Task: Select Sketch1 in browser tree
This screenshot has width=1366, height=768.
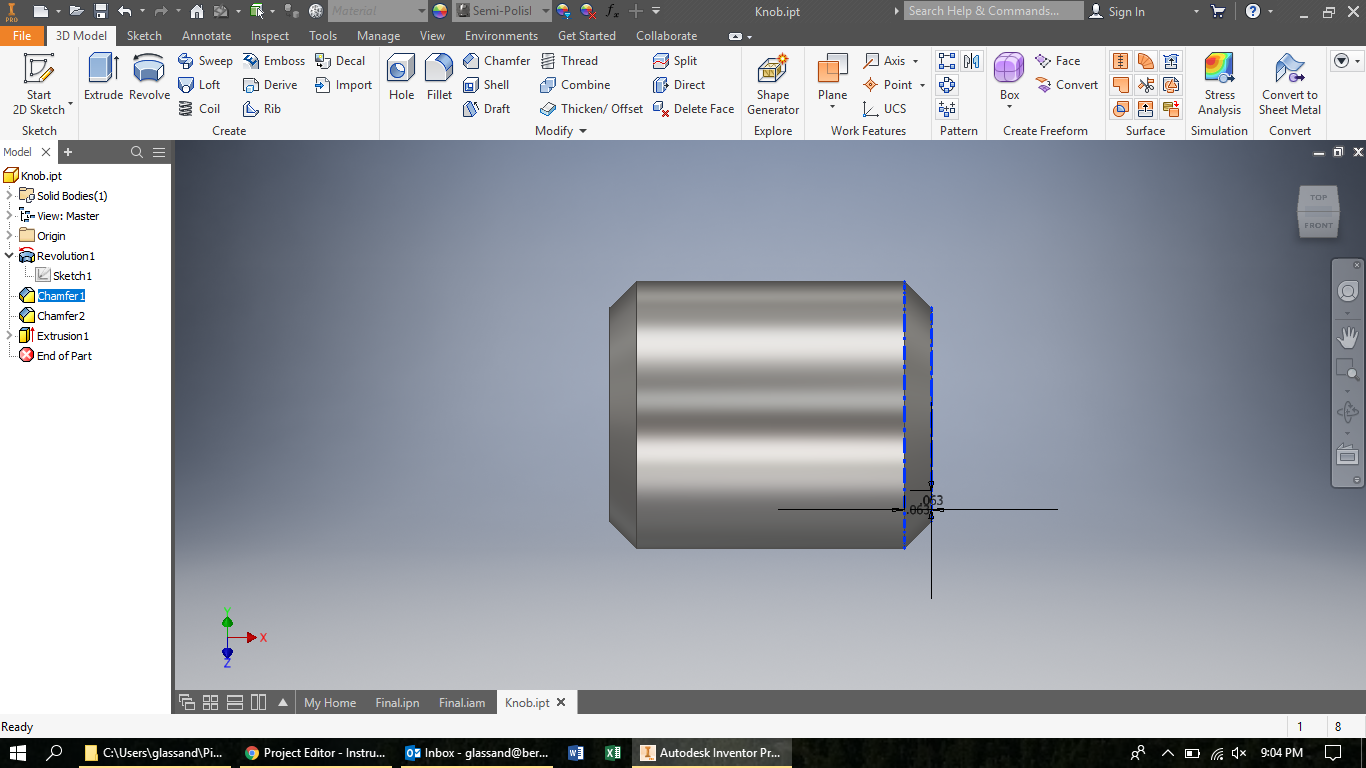Action: tap(72, 276)
